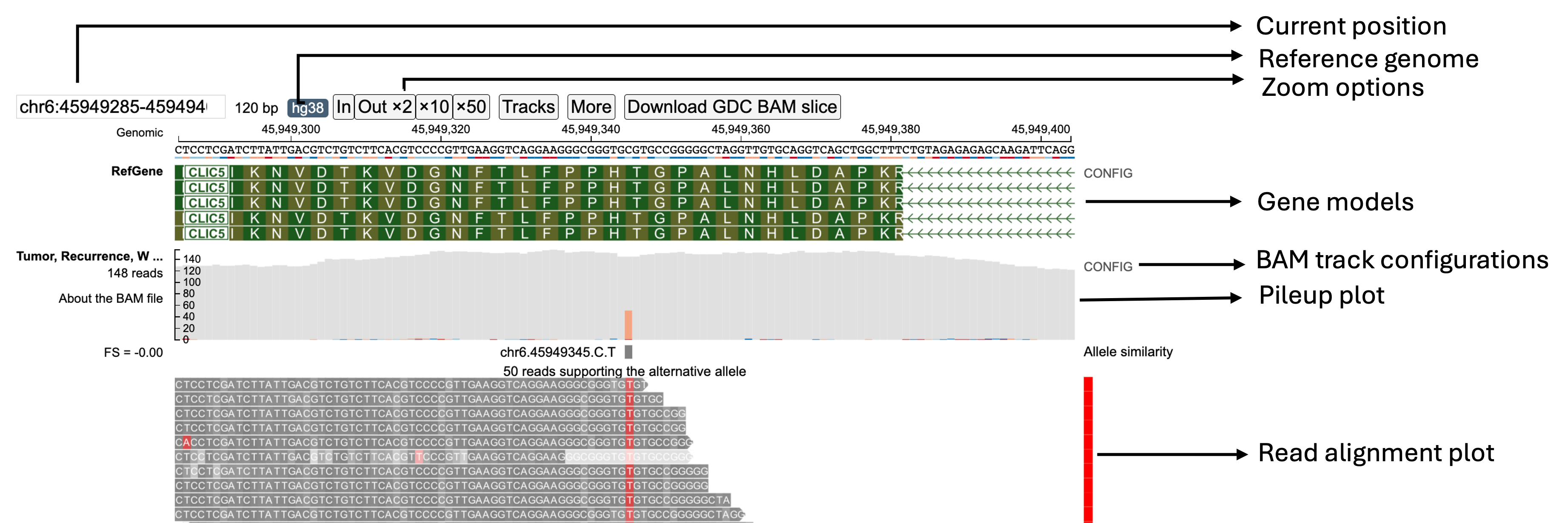Zoom out with Out ×2 button
The height and width of the screenshot is (523, 1568).
[x=385, y=107]
